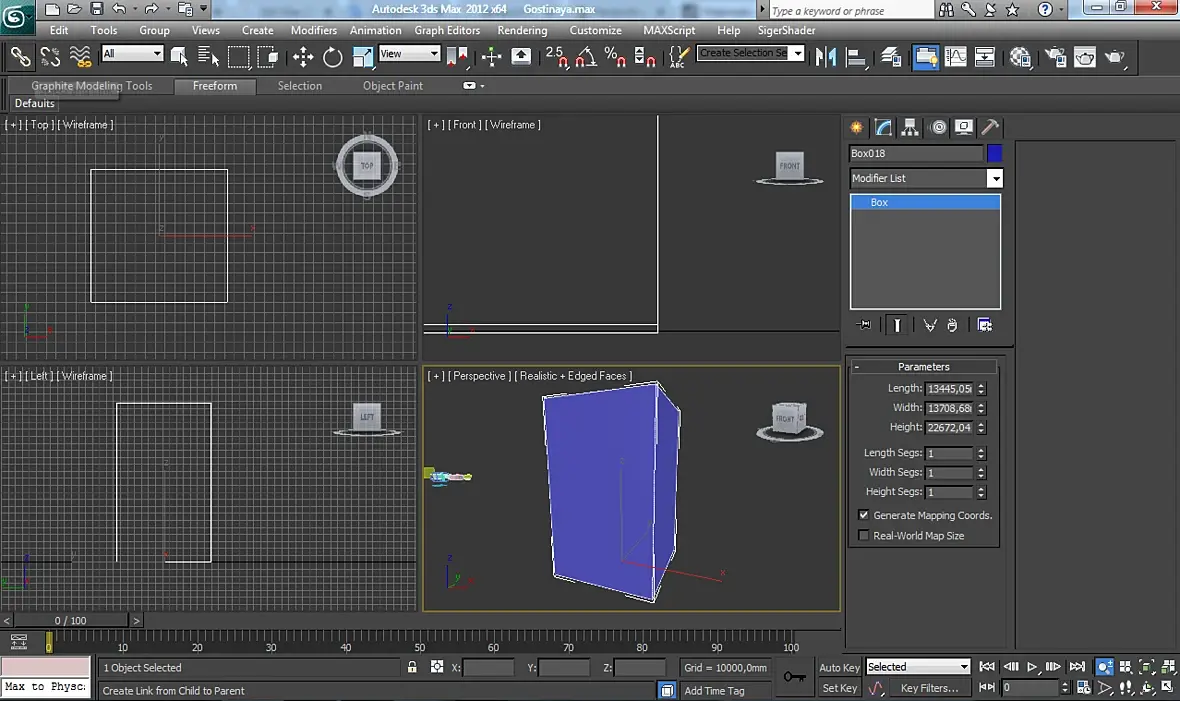Screen dimensions: 1180x701
Task: Click the blue object color swatch
Action: [994, 153]
